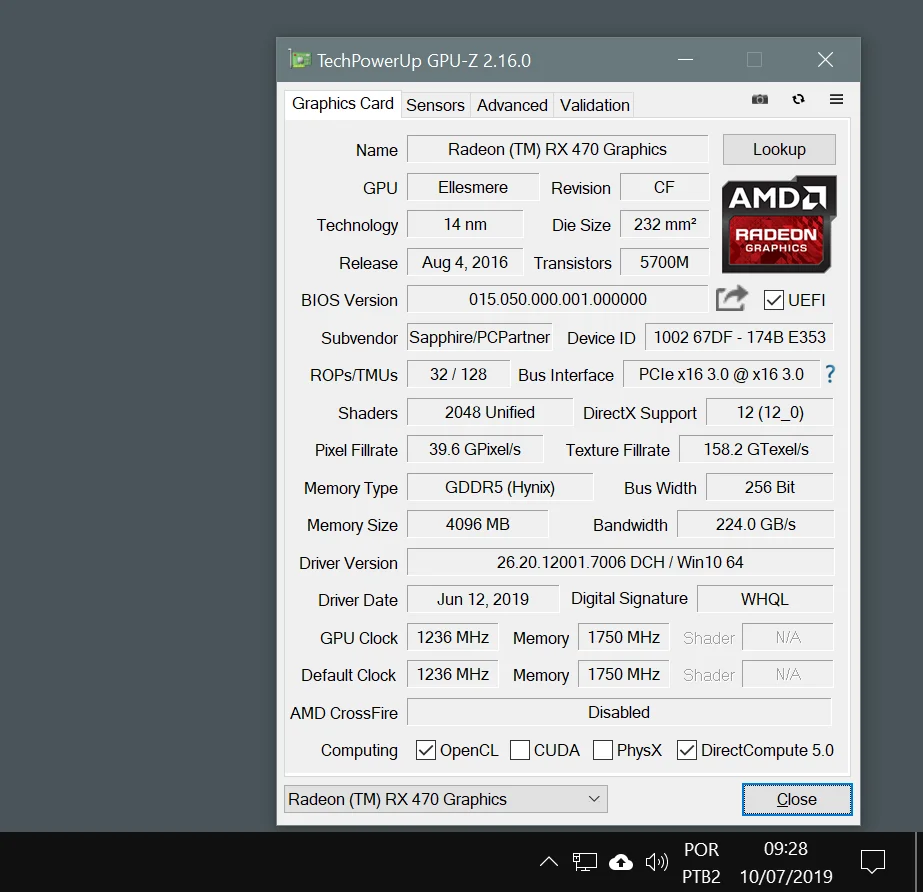The width and height of the screenshot is (923, 892).
Task: Take a screenshot with the camera icon
Action: [x=759, y=100]
